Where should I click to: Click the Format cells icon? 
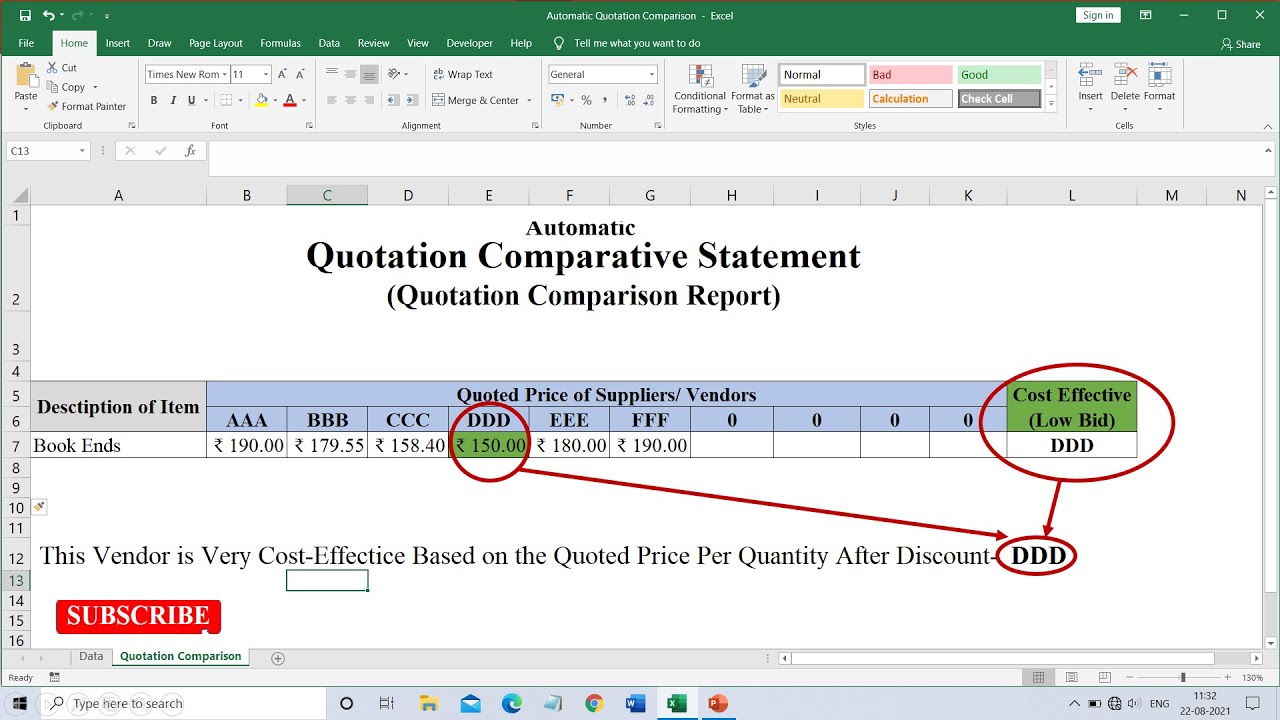pyautogui.click(x=1160, y=75)
